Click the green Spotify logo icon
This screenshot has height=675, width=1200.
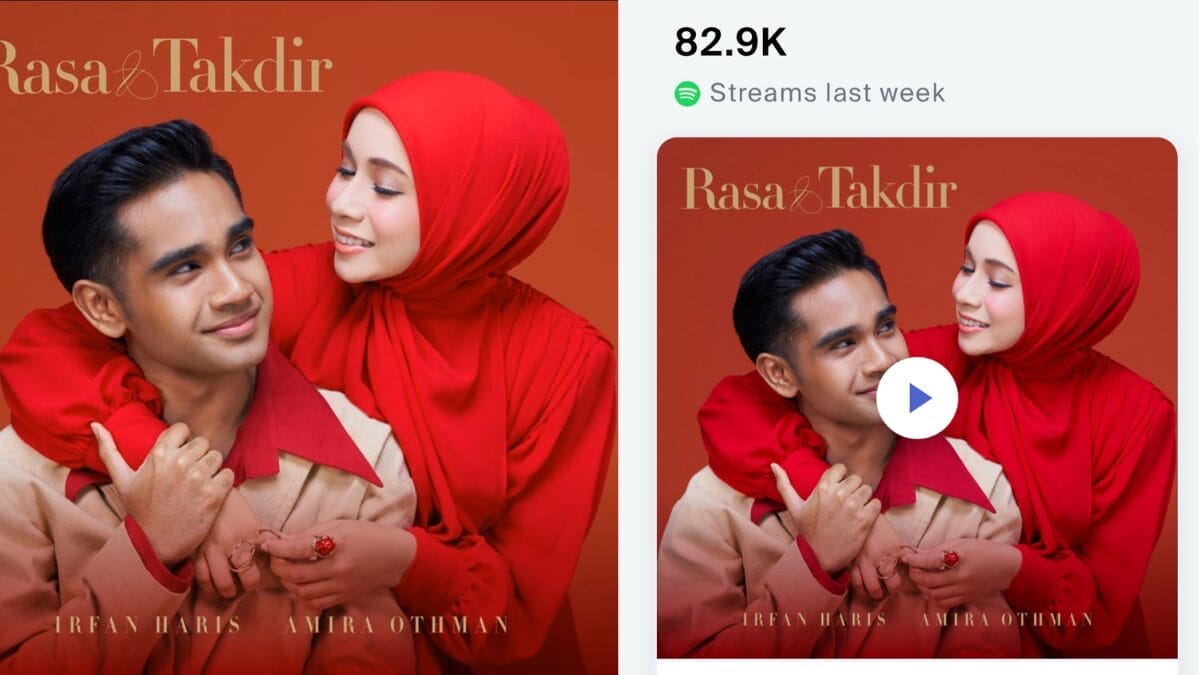(687, 94)
